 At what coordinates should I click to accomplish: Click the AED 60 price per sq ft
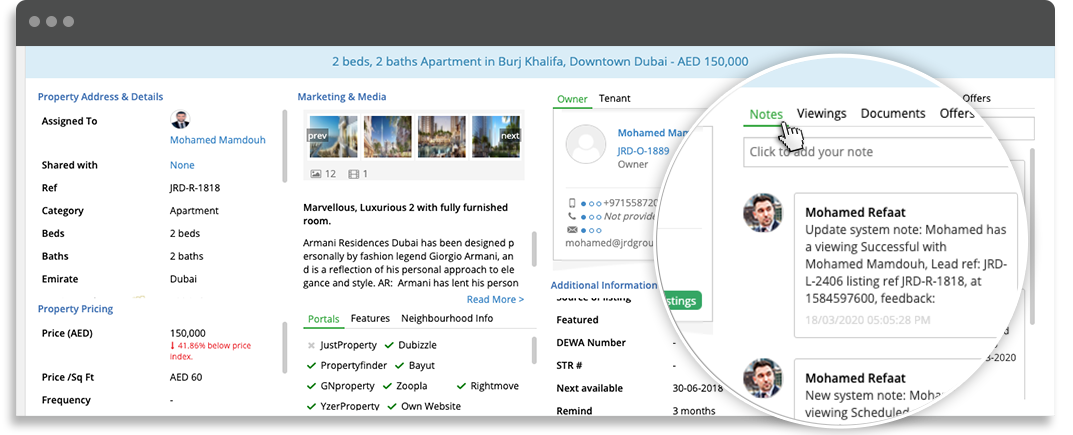click(186, 377)
